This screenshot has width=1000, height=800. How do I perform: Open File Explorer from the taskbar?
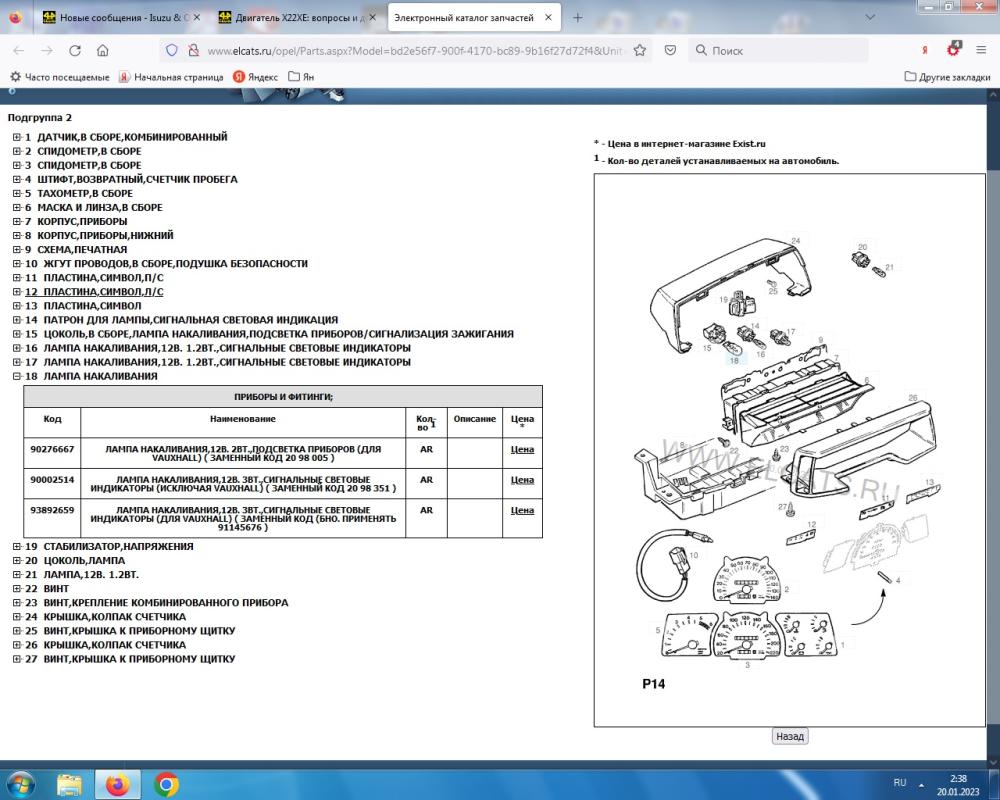click(x=69, y=784)
